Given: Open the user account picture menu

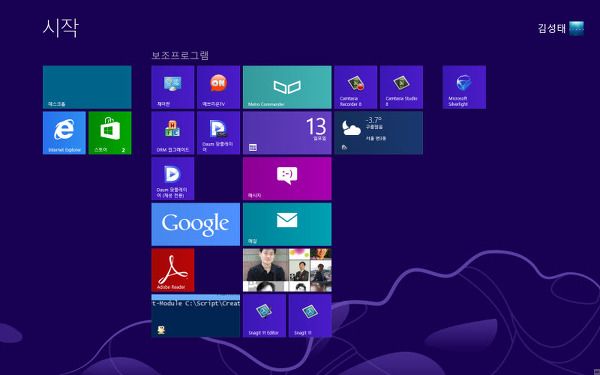Looking at the screenshot, I should [x=576, y=28].
